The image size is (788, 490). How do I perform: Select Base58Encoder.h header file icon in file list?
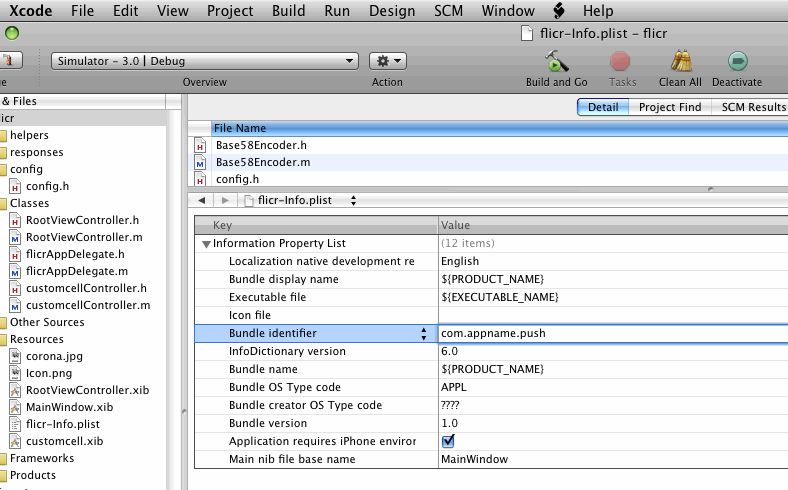pos(200,145)
